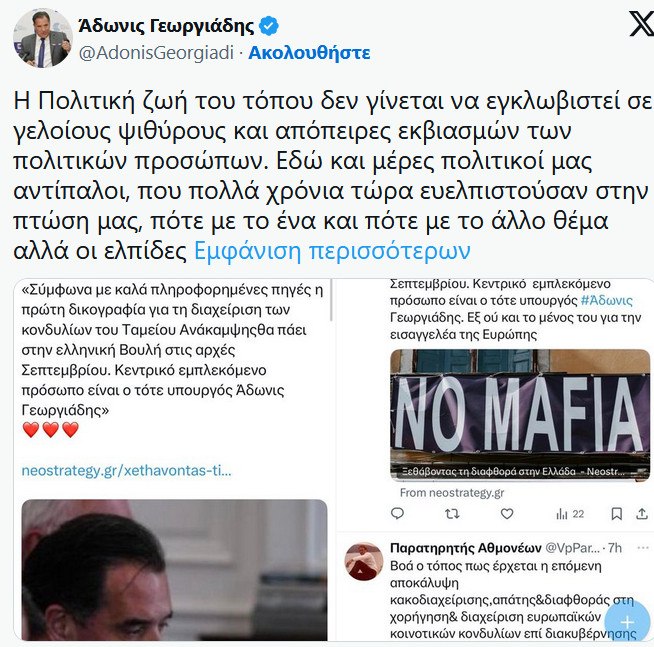
Task: Click the share upload icon
Action: (642, 514)
